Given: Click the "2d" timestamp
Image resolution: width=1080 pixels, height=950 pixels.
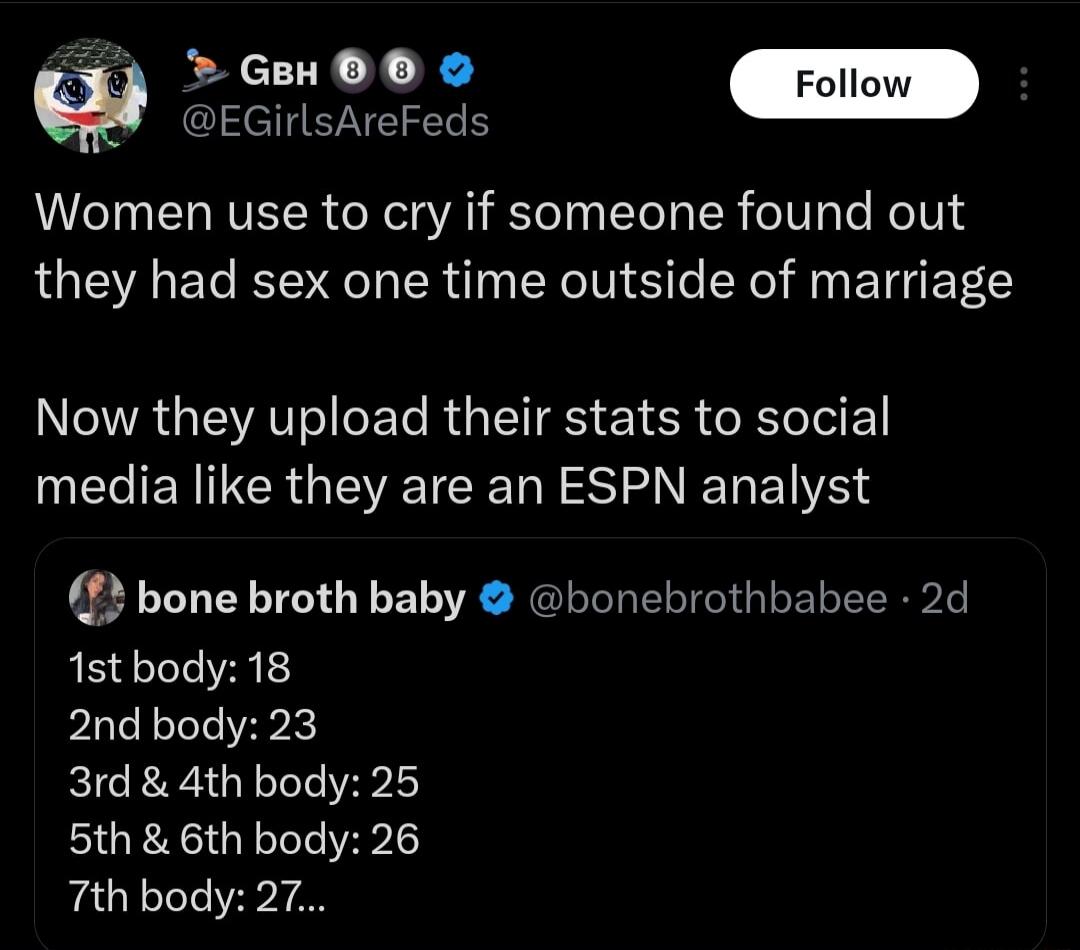Looking at the screenshot, I should click(944, 598).
